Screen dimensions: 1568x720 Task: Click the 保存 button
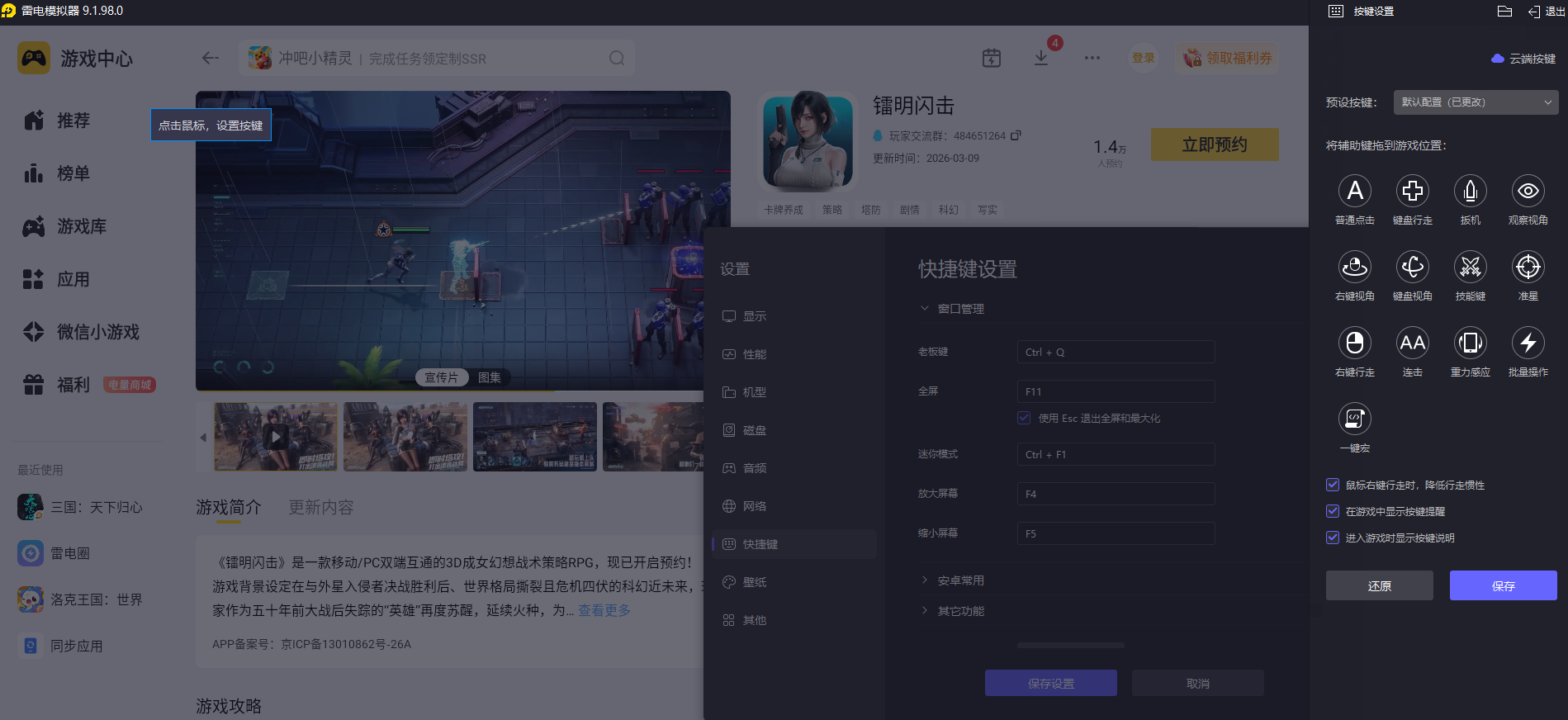click(1503, 585)
